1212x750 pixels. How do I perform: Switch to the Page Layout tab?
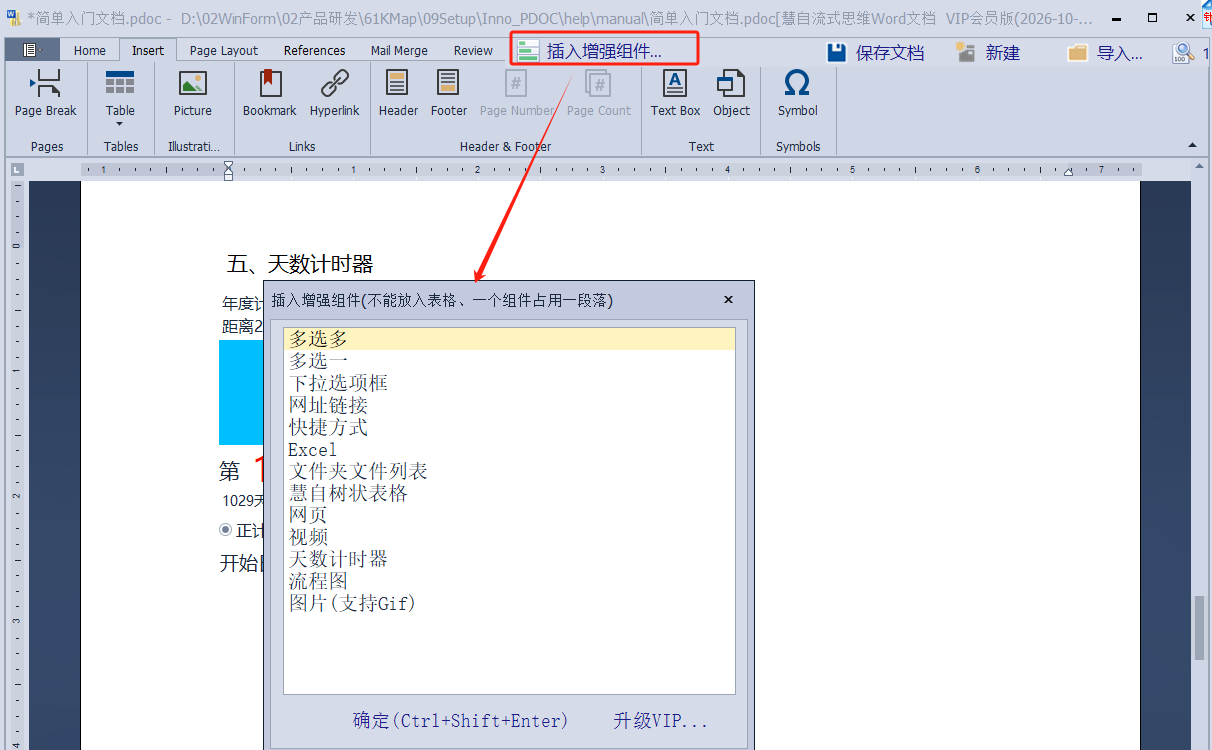tap(223, 51)
